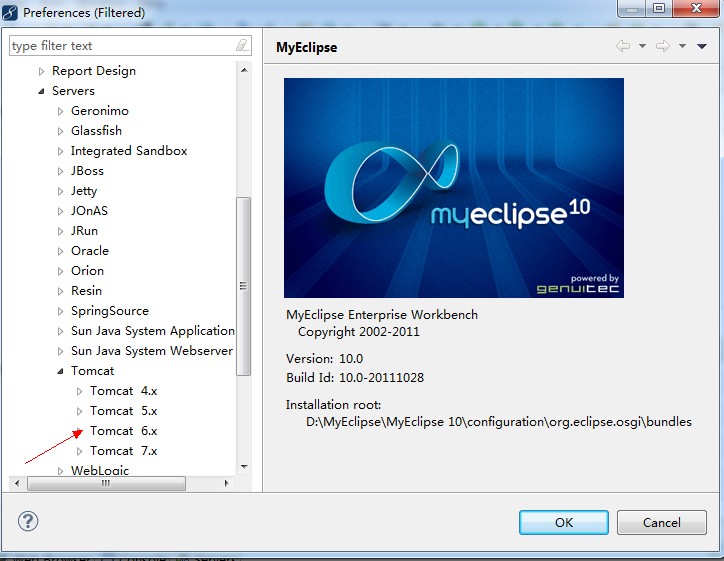Image resolution: width=724 pixels, height=561 pixels.
Task: Go forward with the right arrow
Action: click(663, 46)
